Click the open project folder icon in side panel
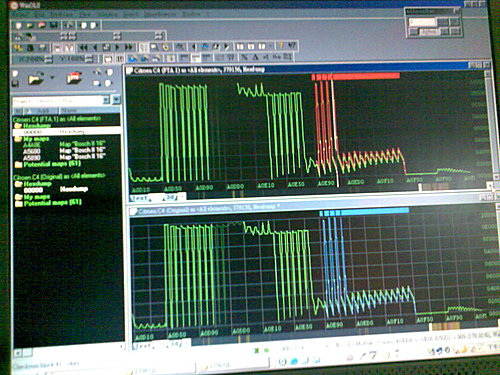The height and width of the screenshot is (375, 500). [36, 79]
